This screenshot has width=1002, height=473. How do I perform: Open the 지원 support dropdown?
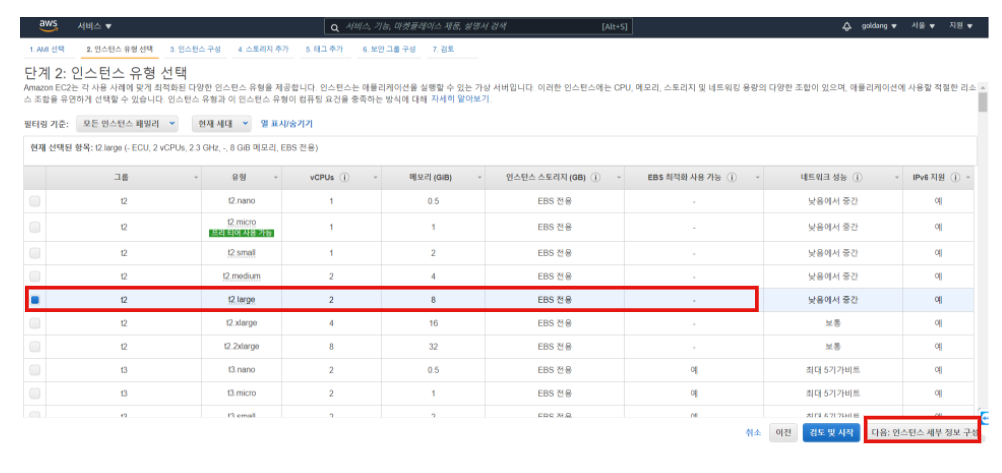(x=961, y=26)
